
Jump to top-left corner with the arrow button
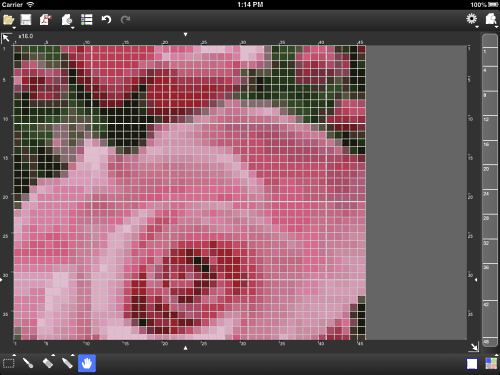6,38
